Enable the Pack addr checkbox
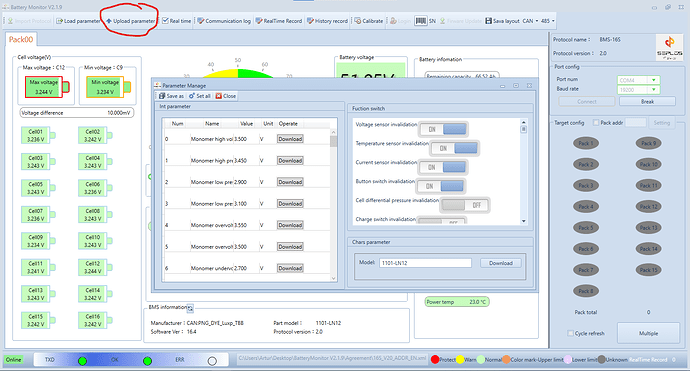 pyautogui.click(x=596, y=123)
